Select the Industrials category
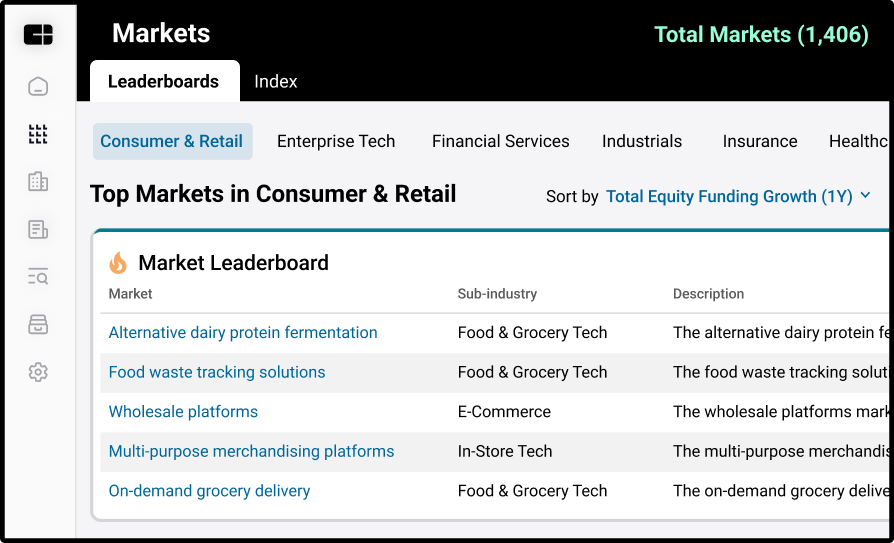Viewport: 894px width, 543px height. pyautogui.click(x=642, y=141)
